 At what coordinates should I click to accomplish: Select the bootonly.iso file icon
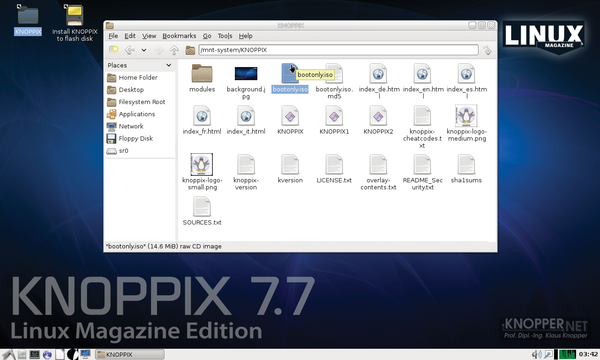tap(290, 73)
